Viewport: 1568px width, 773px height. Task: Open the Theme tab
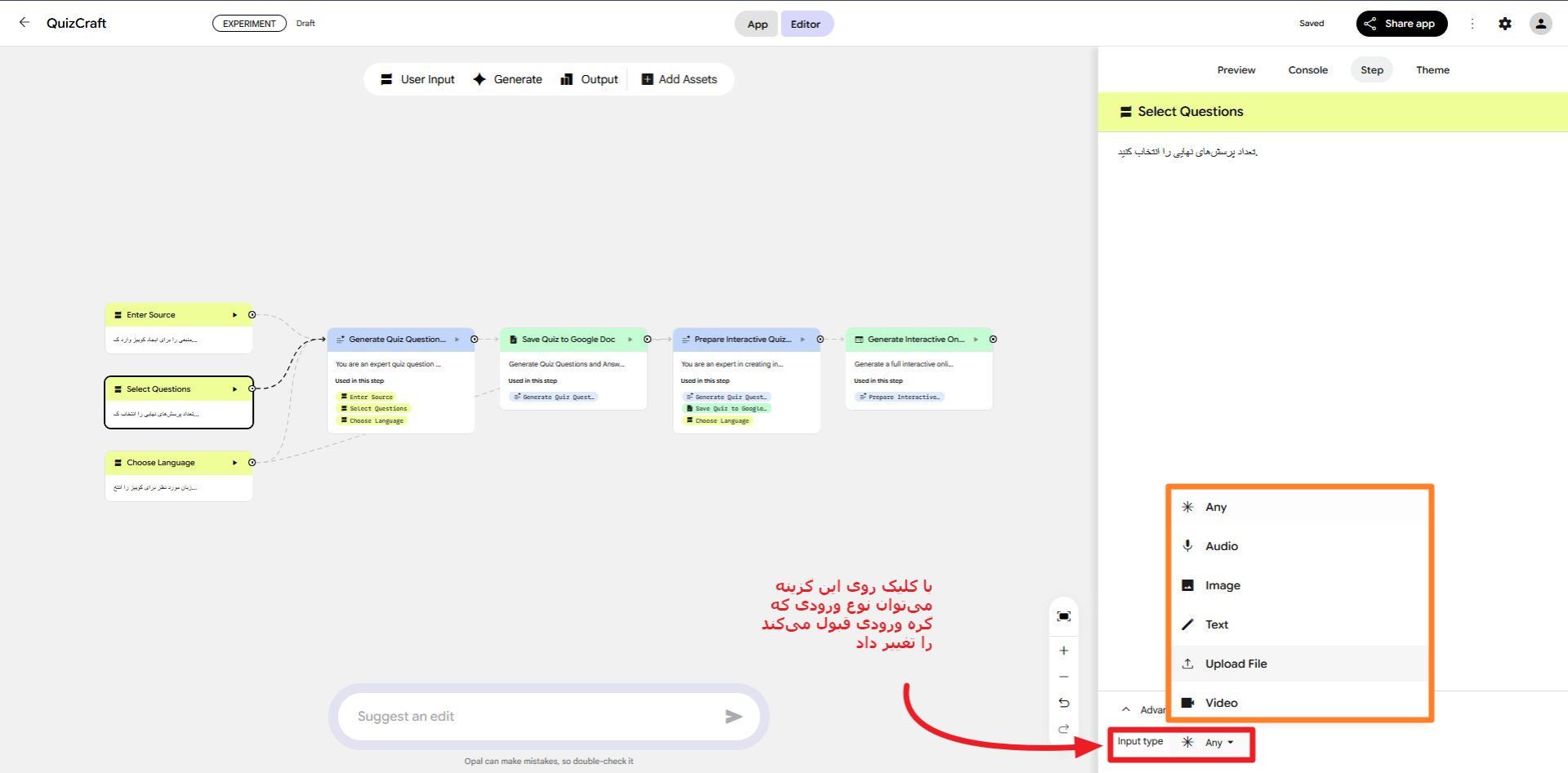coord(1432,69)
